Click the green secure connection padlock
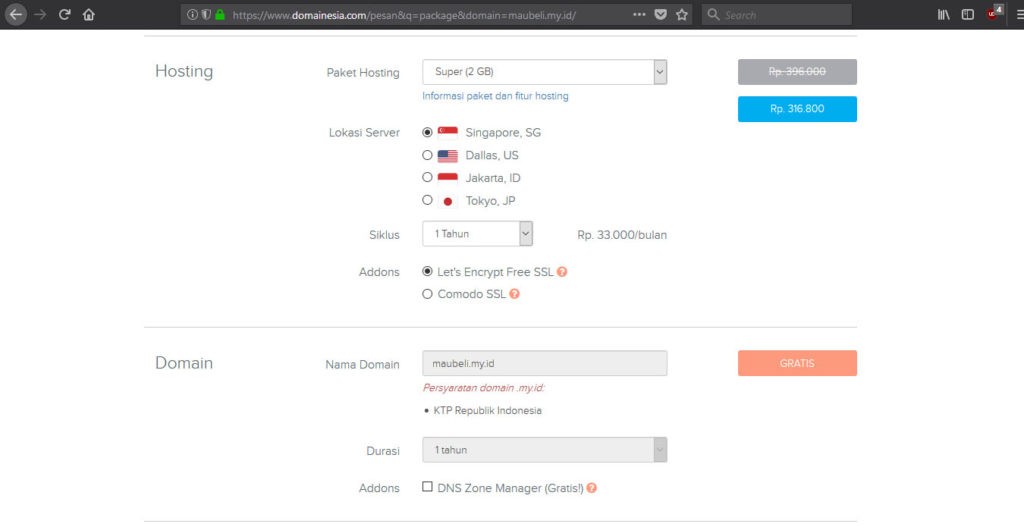Screen dimensions: 1024x527 [x=219, y=14]
